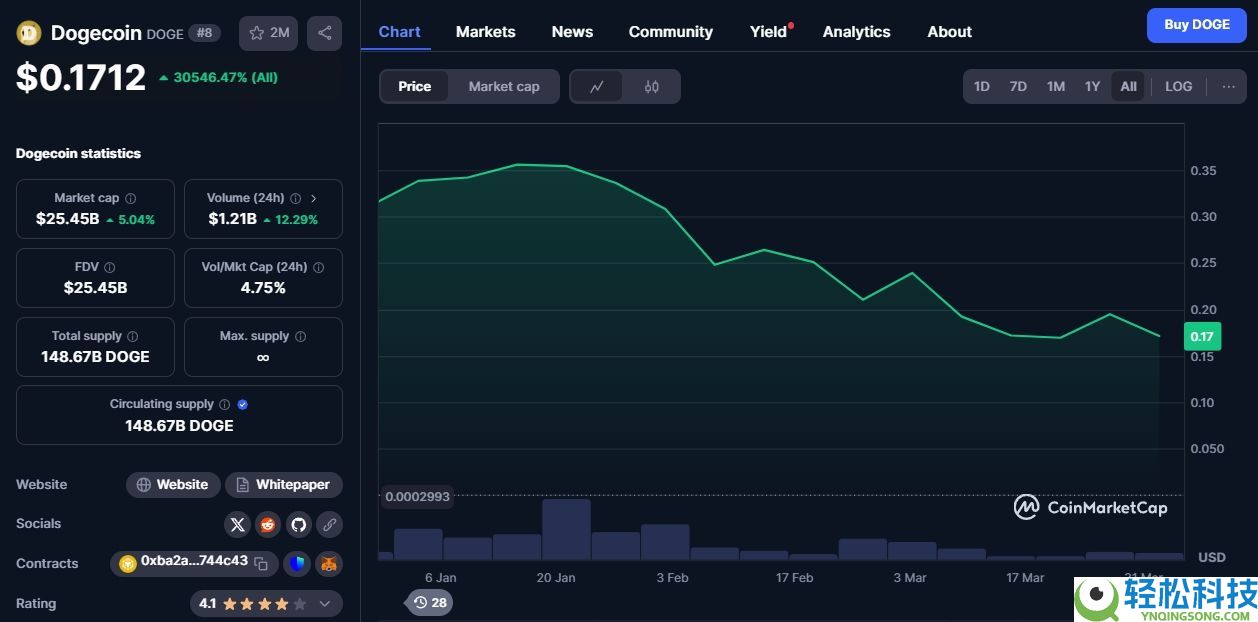Screen dimensions: 1258x622
Task: Open the chart more options ellipsis menu
Action: (x=1228, y=87)
